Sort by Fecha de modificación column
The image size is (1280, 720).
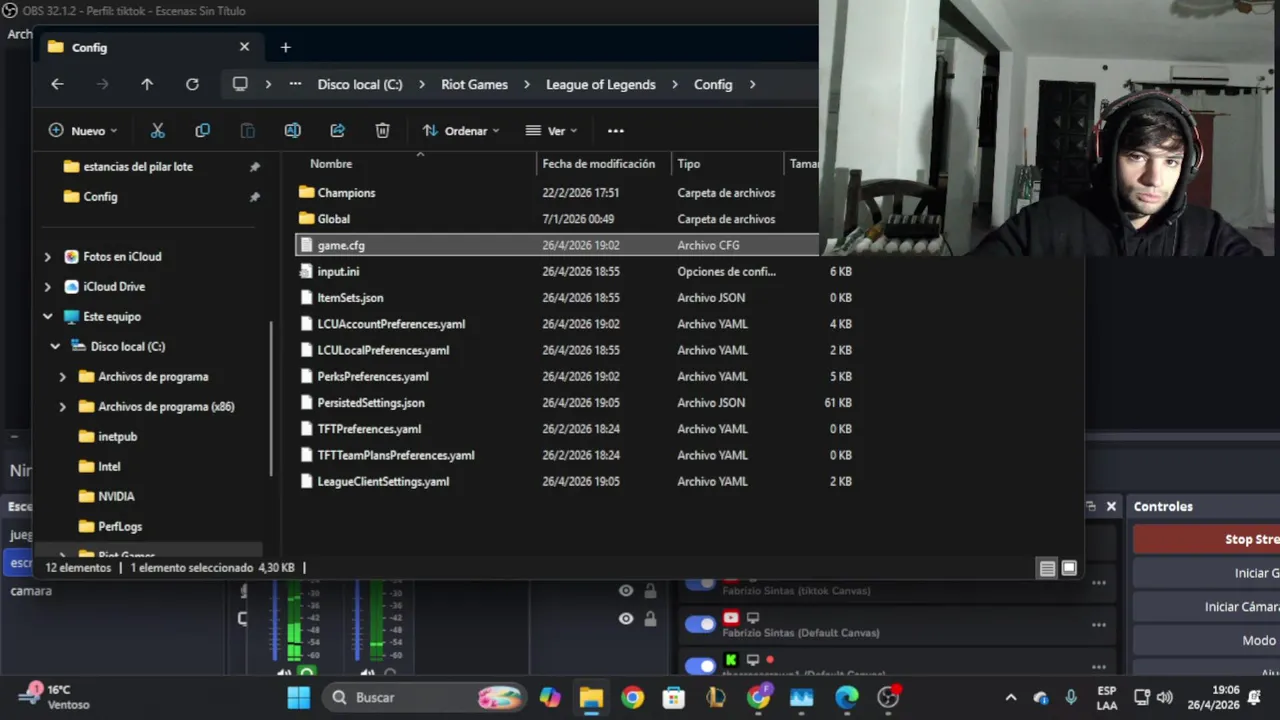599,164
